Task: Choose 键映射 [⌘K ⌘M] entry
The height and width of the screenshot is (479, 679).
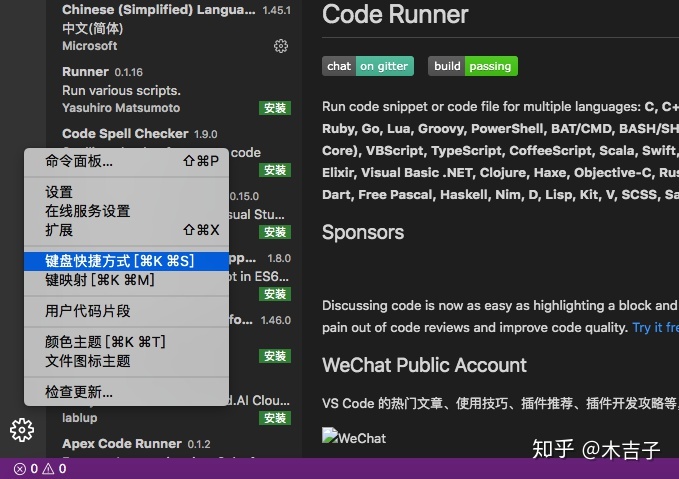Action: (126, 280)
